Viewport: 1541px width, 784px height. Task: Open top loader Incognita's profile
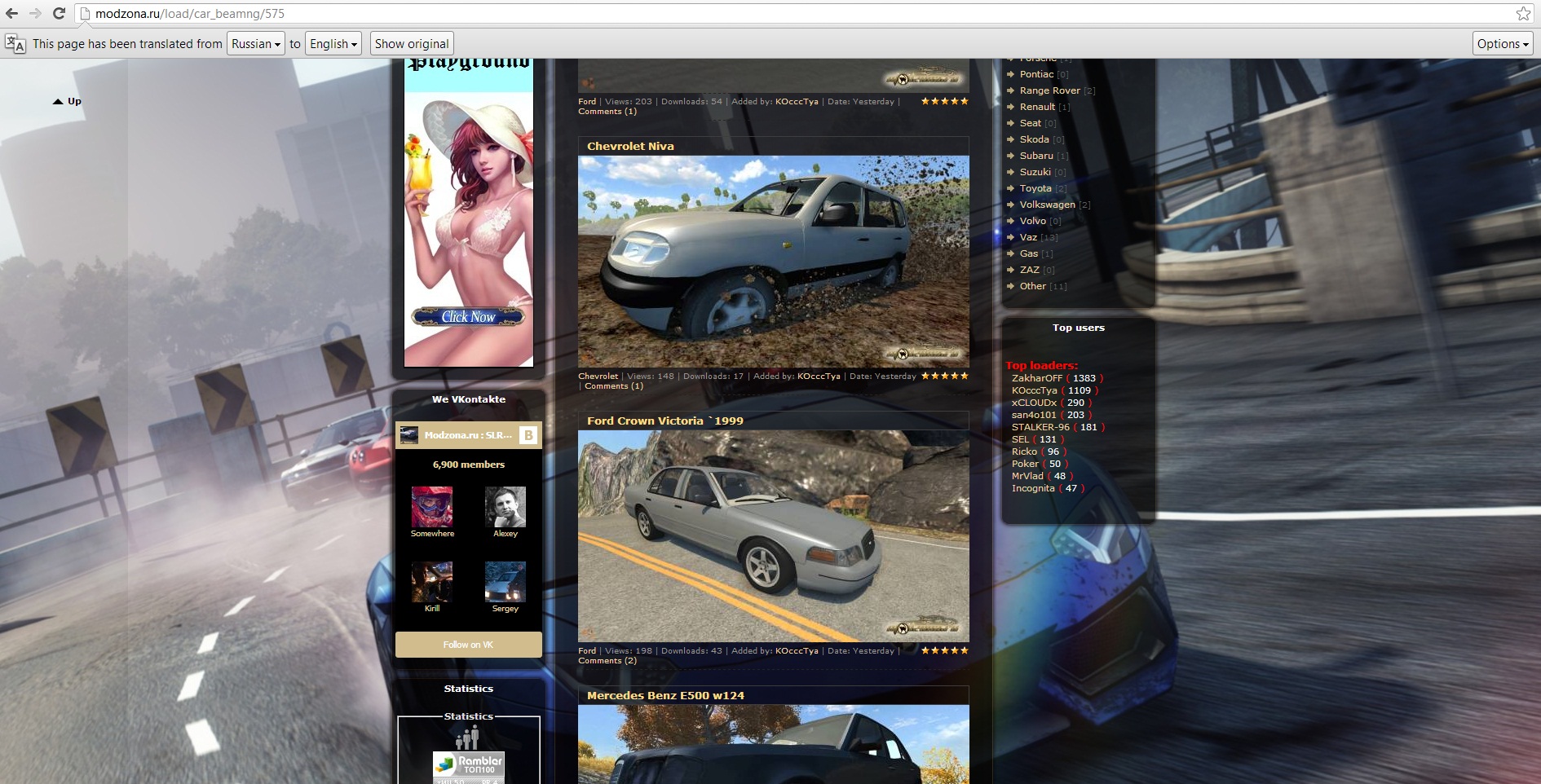tap(1033, 488)
